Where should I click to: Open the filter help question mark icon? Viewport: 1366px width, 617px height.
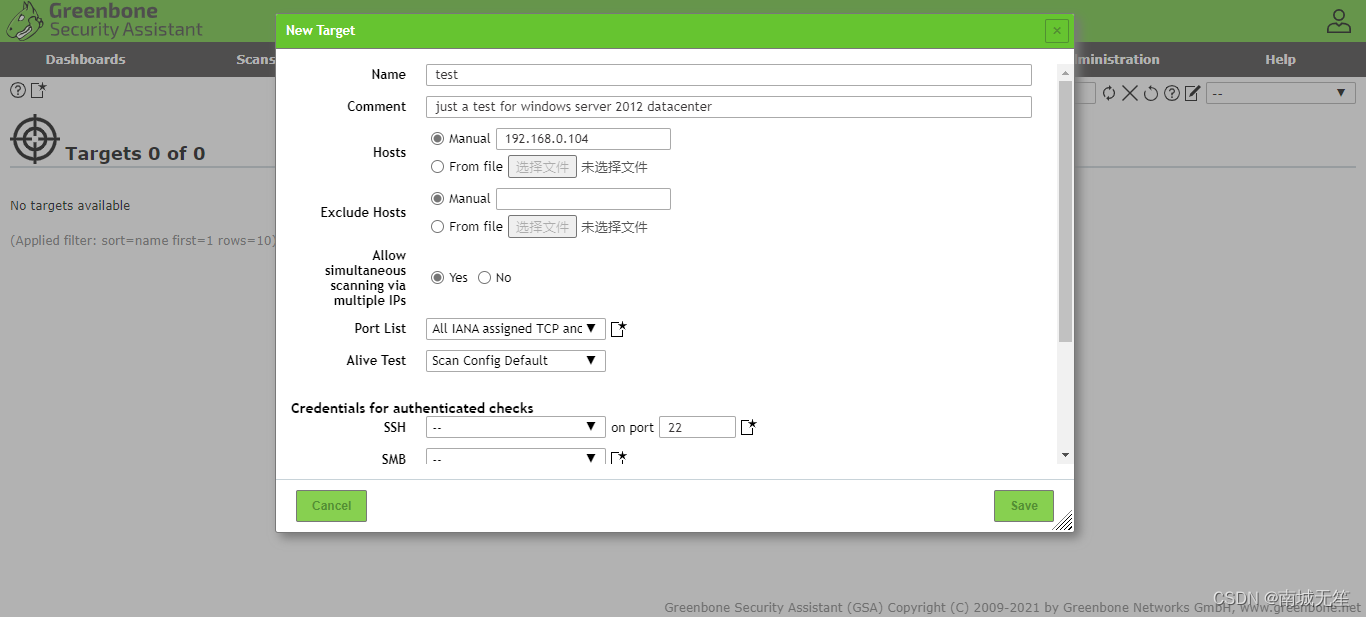click(x=1172, y=93)
